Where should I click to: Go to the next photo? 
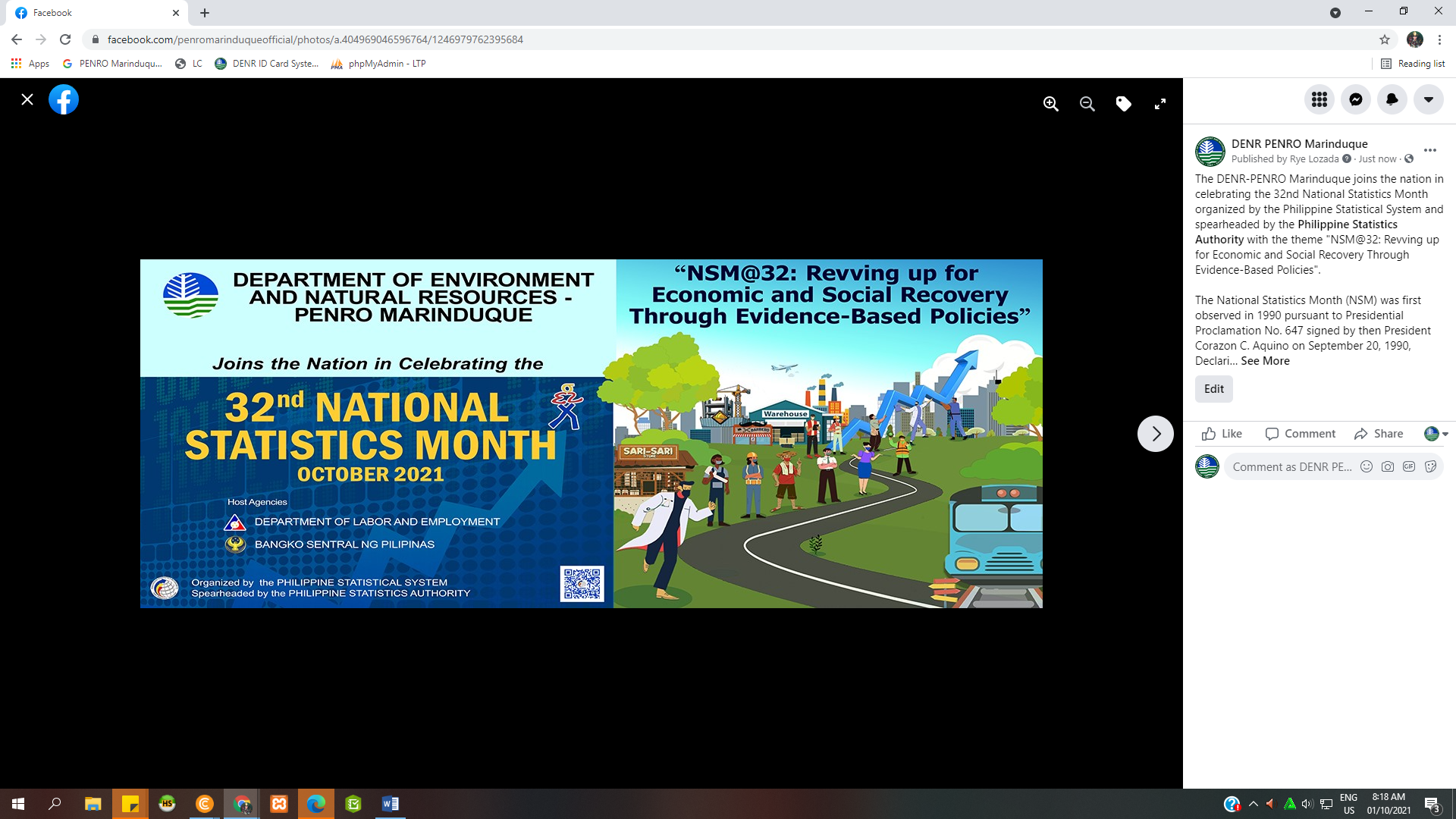(x=1156, y=434)
